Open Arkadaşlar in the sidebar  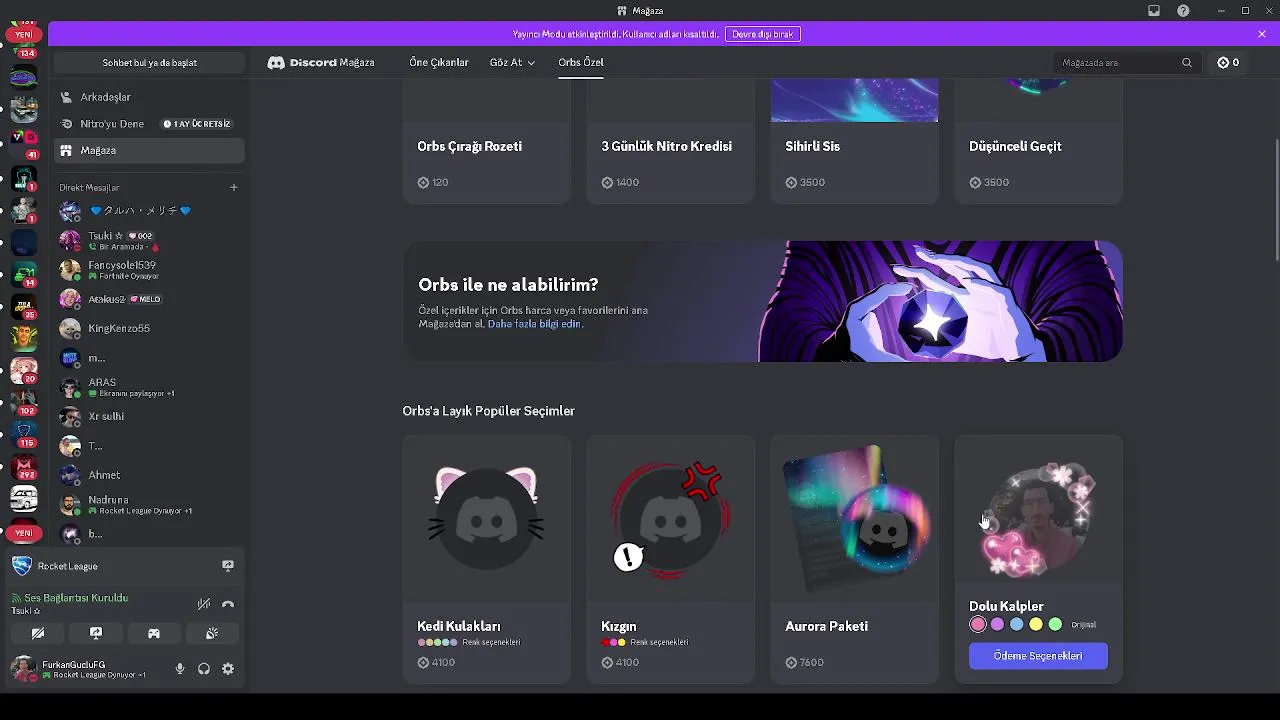[x=149, y=97]
